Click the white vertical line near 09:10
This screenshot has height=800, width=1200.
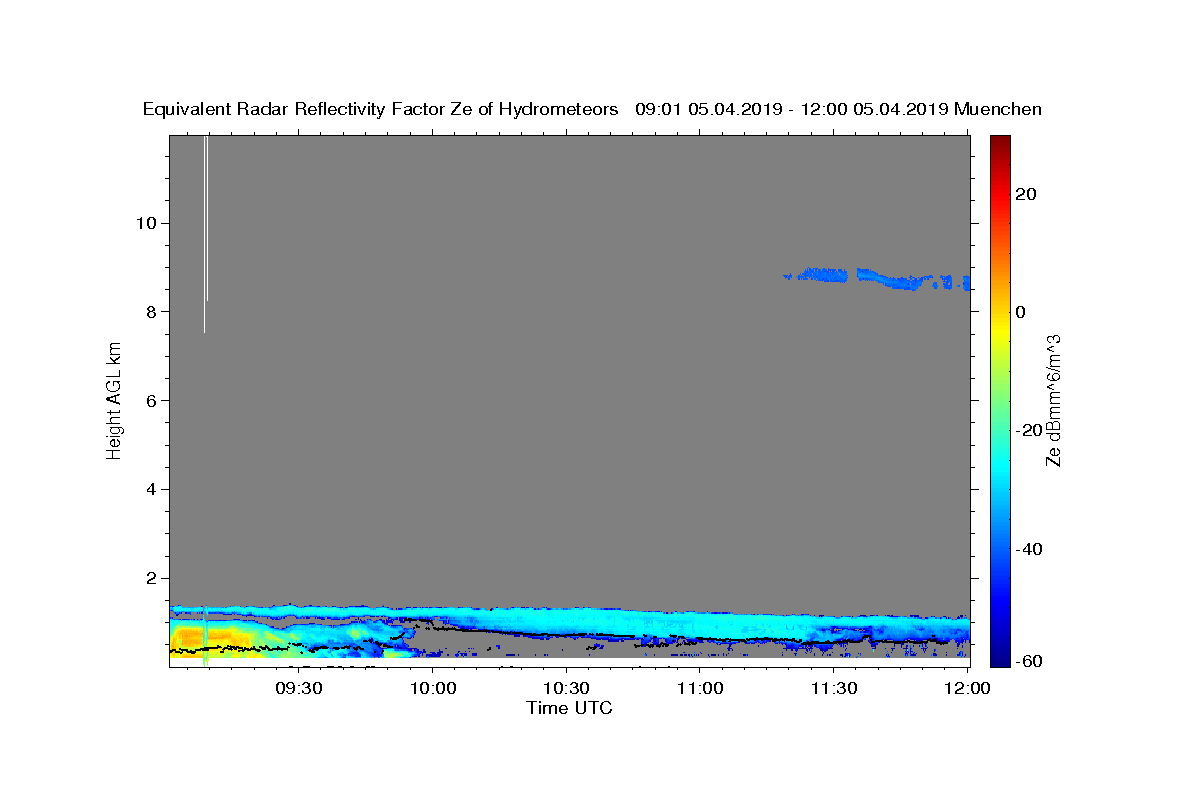(205, 234)
